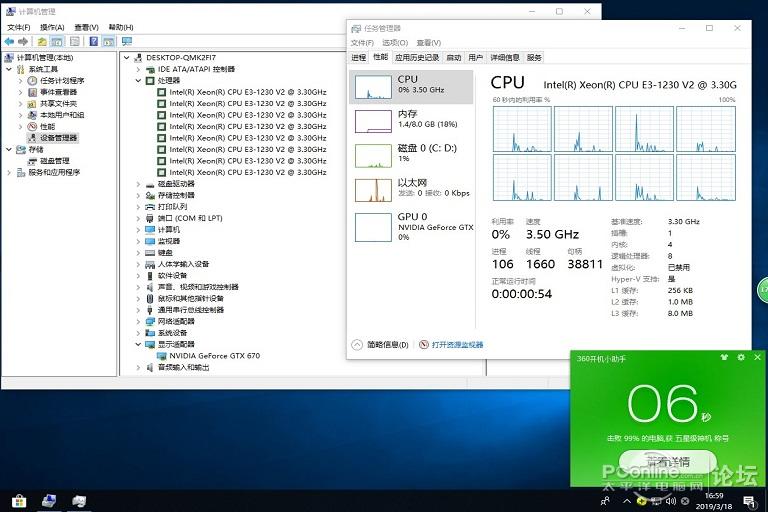Open the notification action center icon
The height and width of the screenshot is (512, 768).
(749, 501)
